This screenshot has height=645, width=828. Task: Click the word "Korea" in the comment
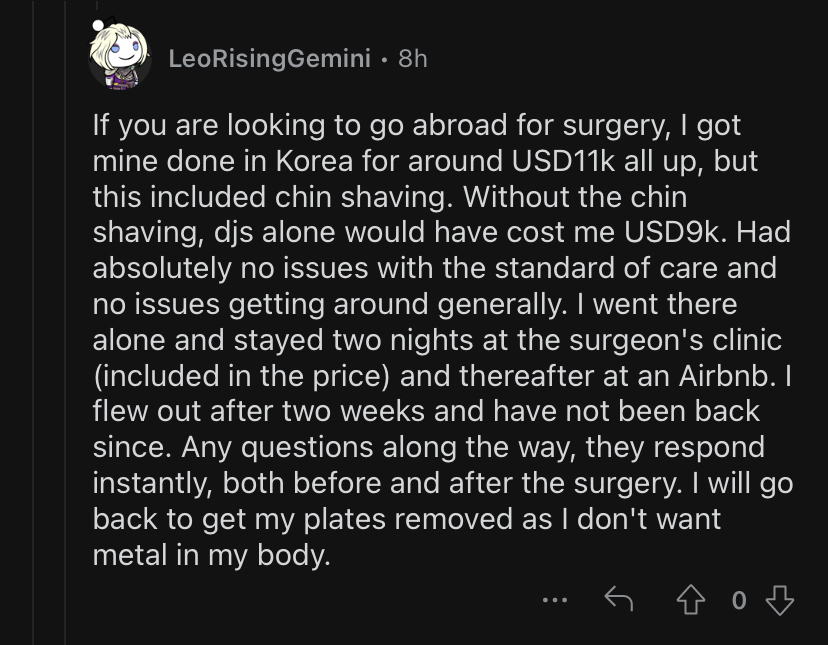tap(314, 161)
